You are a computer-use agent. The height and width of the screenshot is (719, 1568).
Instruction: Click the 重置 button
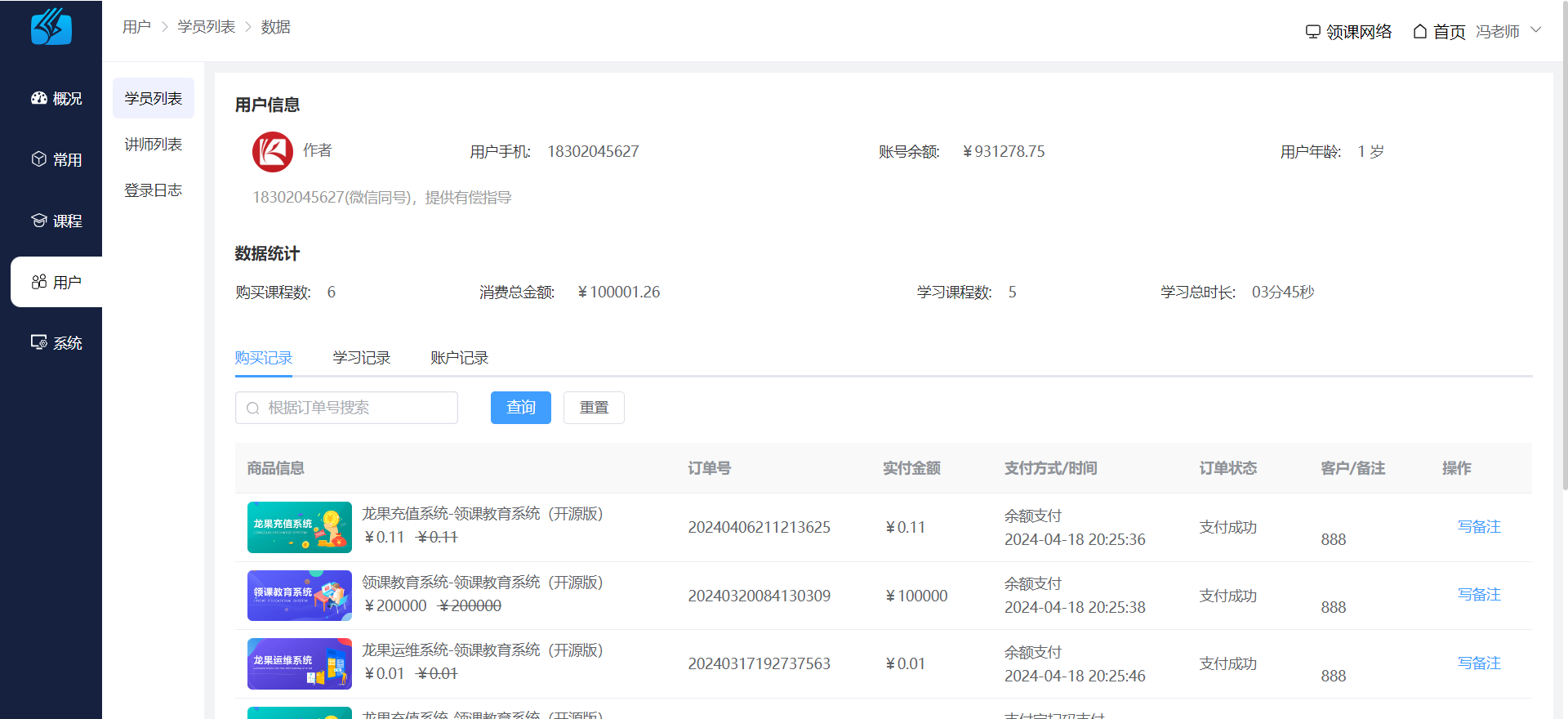(594, 408)
